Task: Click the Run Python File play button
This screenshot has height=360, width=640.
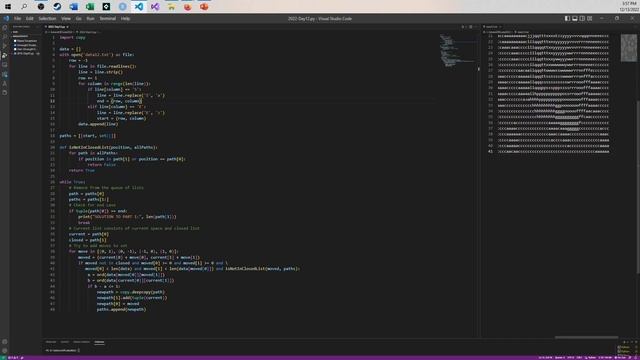Action: coord(463,27)
